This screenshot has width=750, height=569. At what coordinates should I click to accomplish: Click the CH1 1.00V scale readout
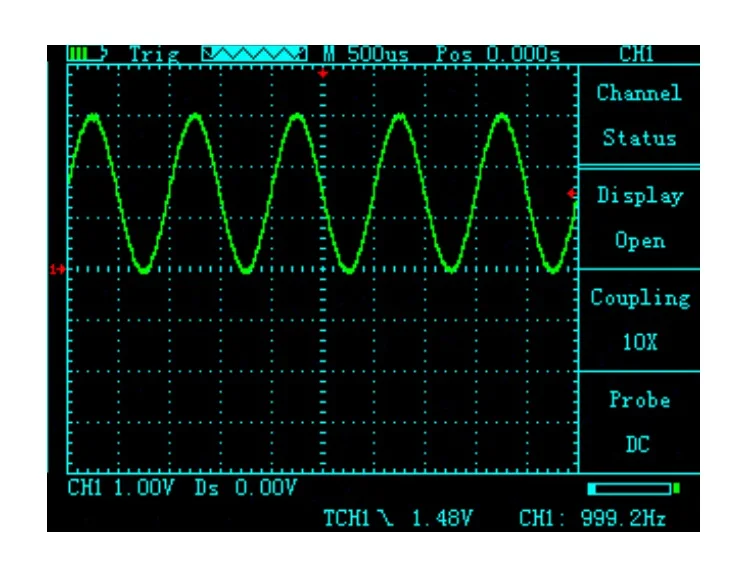121,488
